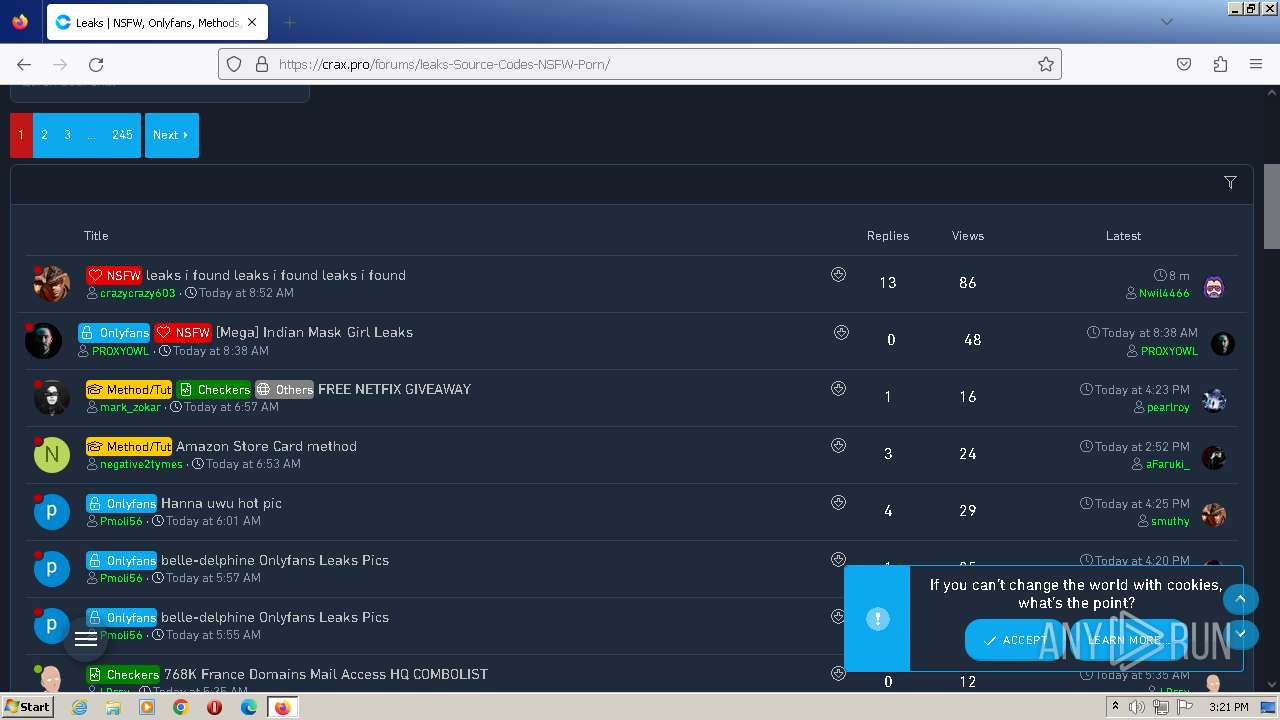Sort by Views column header
The height and width of the screenshot is (720, 1280).
coord(968,236)
